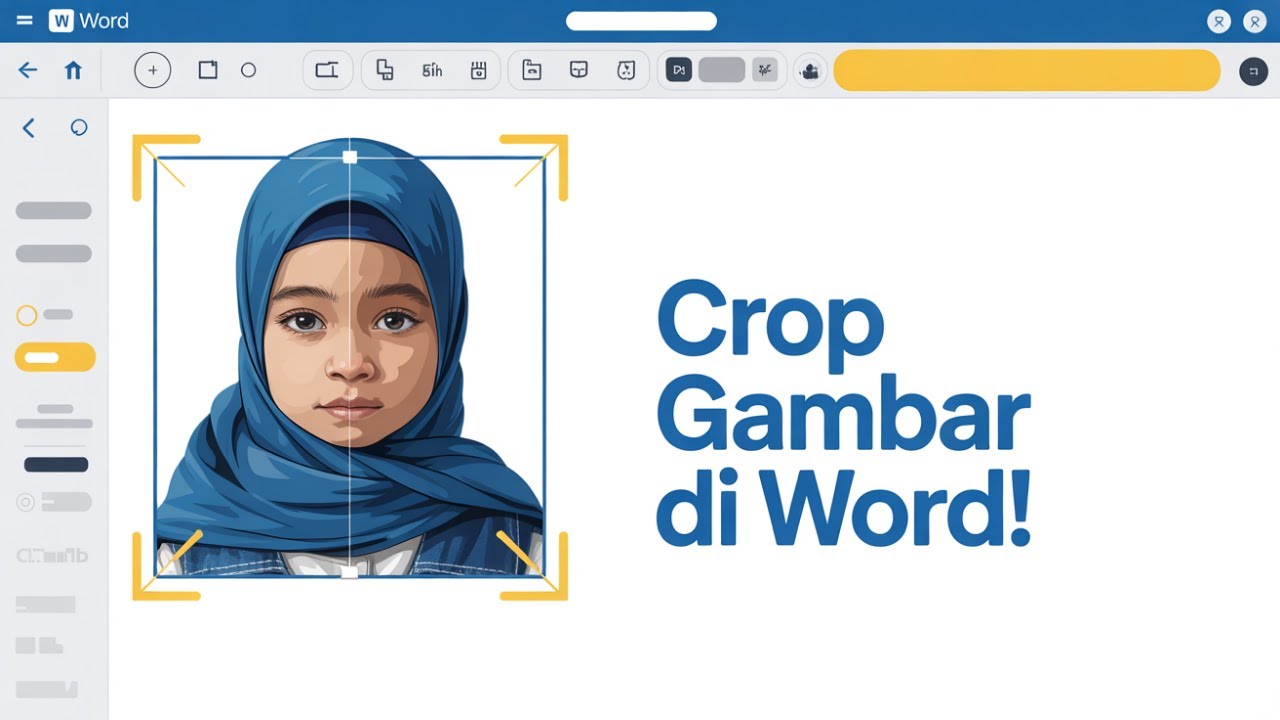1280x720 pixels.
Task: Click the circled plus add button
Action: point(153,70)
